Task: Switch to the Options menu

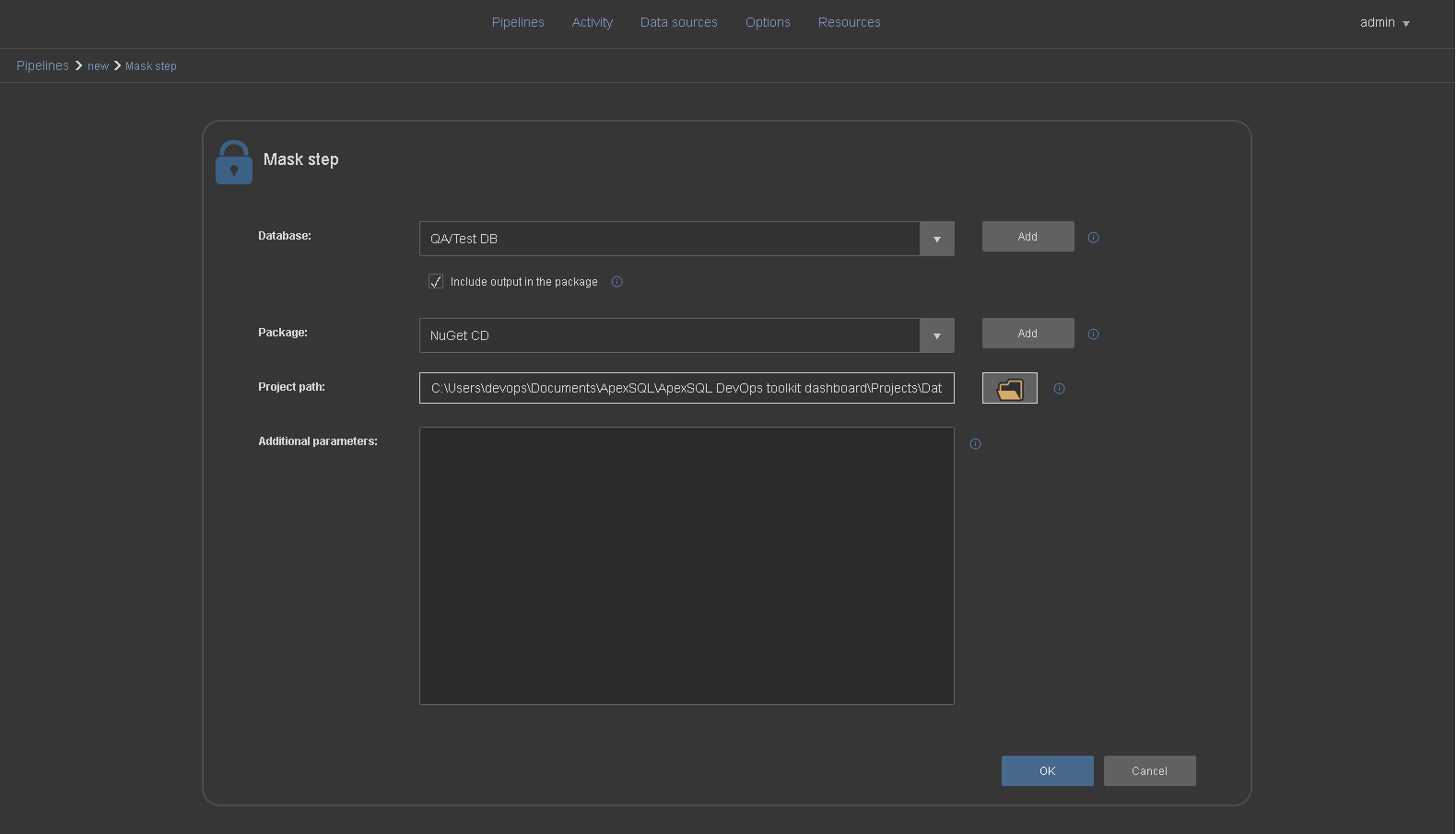Action: (x=768, y=22)
